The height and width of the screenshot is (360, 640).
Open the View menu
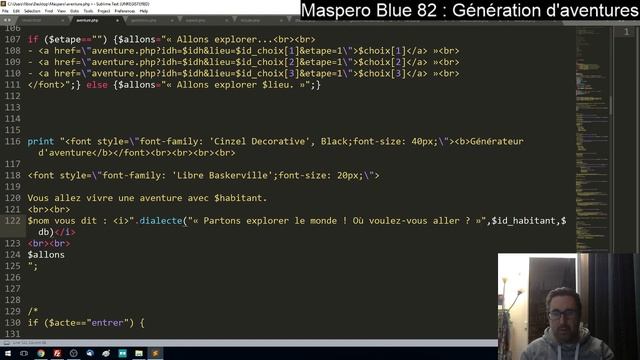62,11
